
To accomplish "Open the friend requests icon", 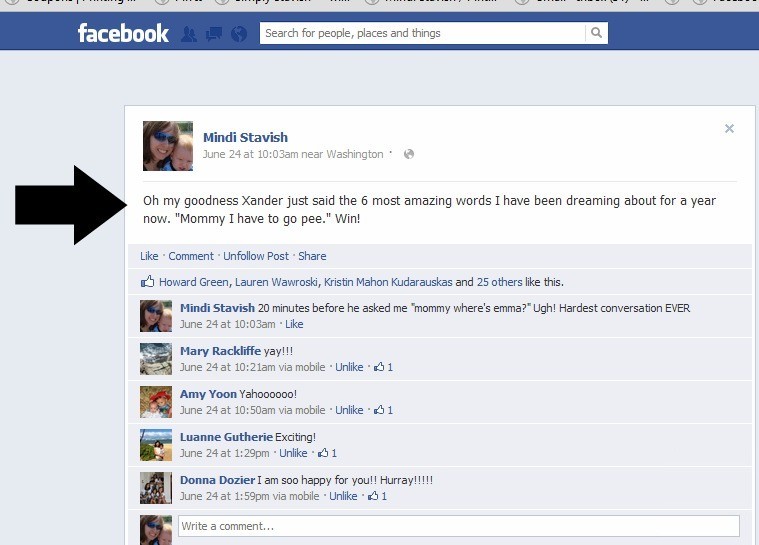I will click(x=189, y=34).
